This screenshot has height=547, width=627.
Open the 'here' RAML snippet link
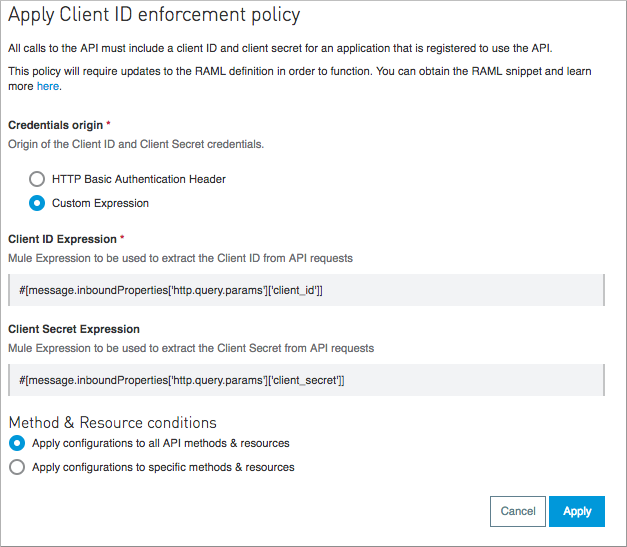(48, 87)
